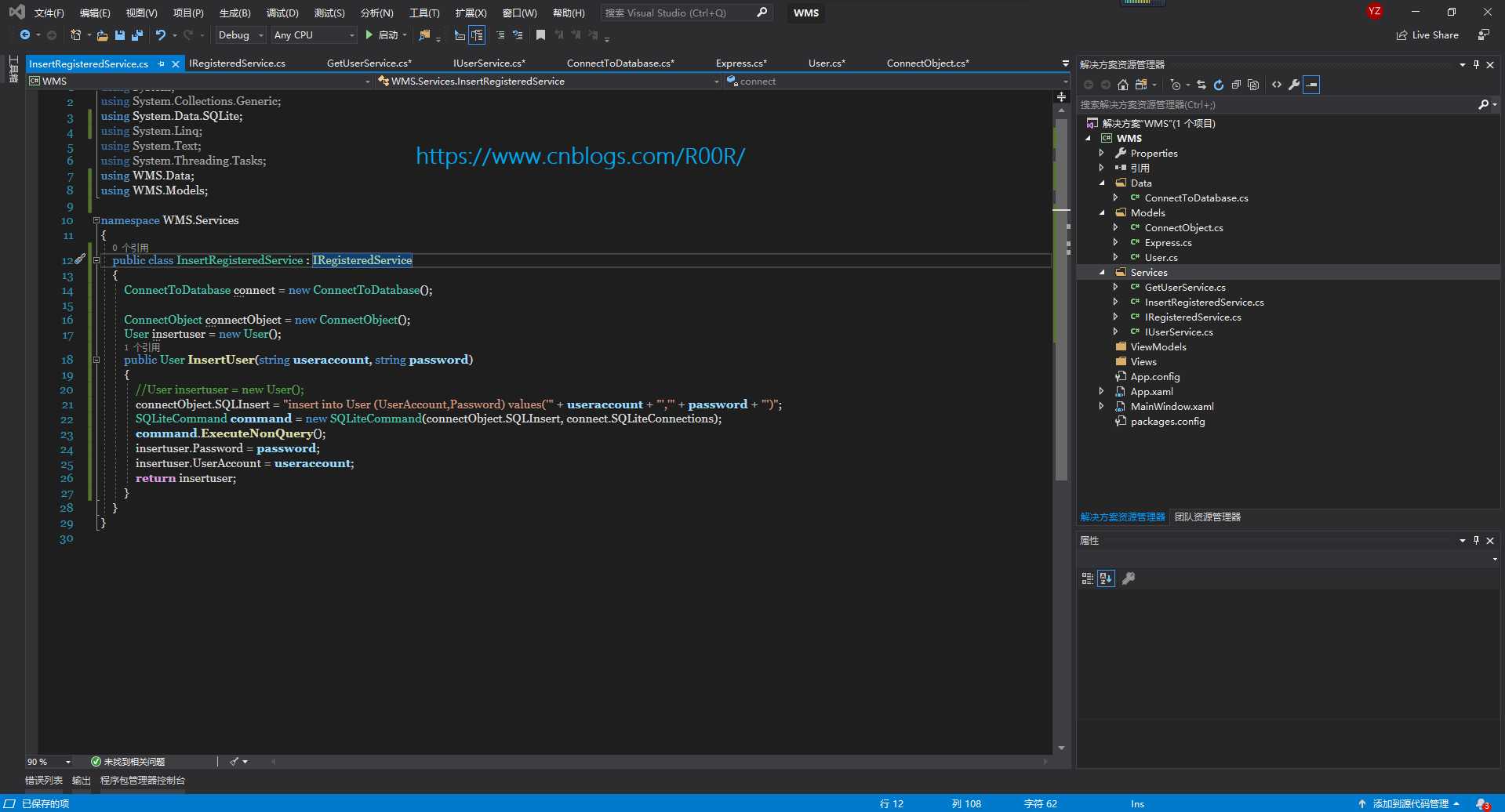Screen dimensions: 1505x812
Task: Click the Solution Explorer search field
Action: click(1289, 105)
